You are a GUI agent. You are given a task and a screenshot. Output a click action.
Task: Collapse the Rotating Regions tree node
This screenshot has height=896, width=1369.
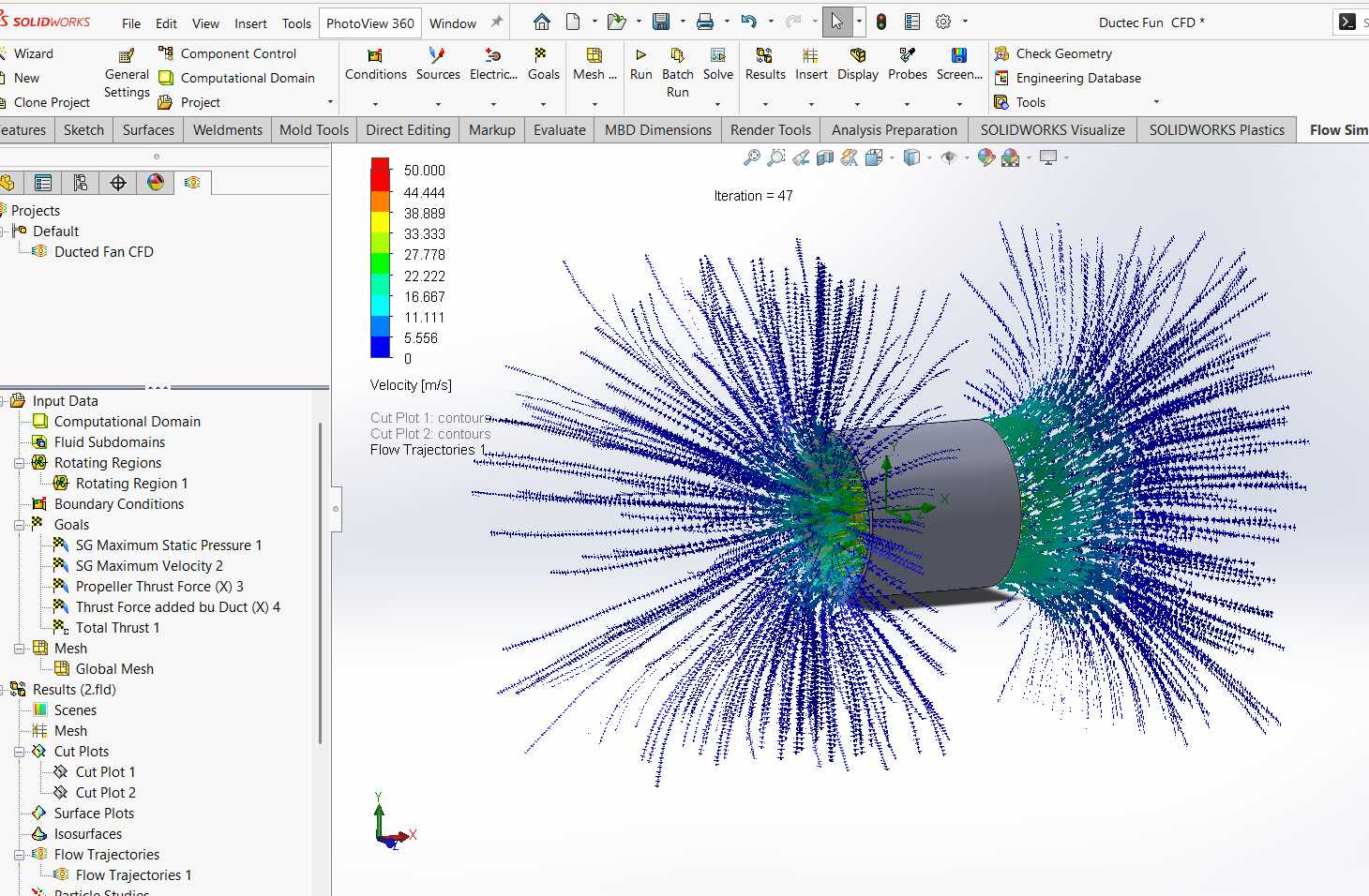19,463
